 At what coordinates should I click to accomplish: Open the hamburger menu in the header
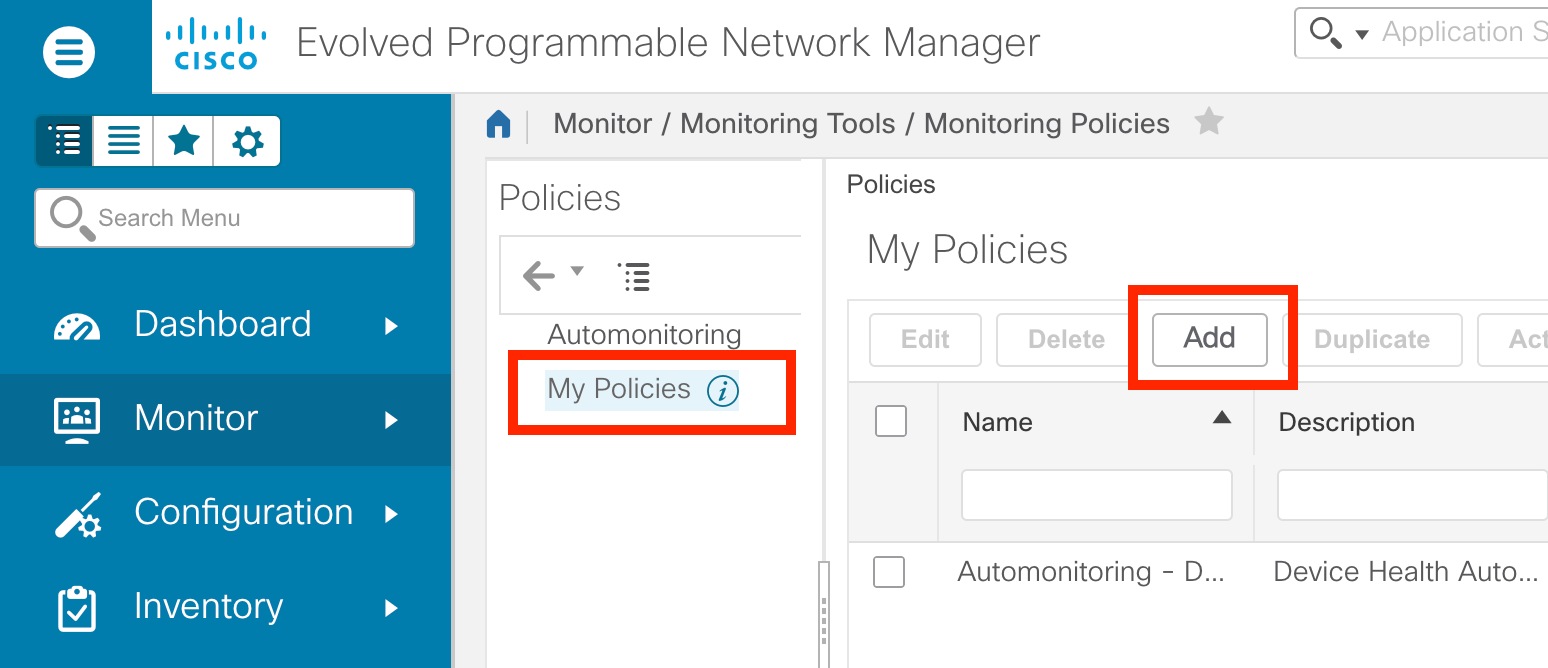(68, 51)
